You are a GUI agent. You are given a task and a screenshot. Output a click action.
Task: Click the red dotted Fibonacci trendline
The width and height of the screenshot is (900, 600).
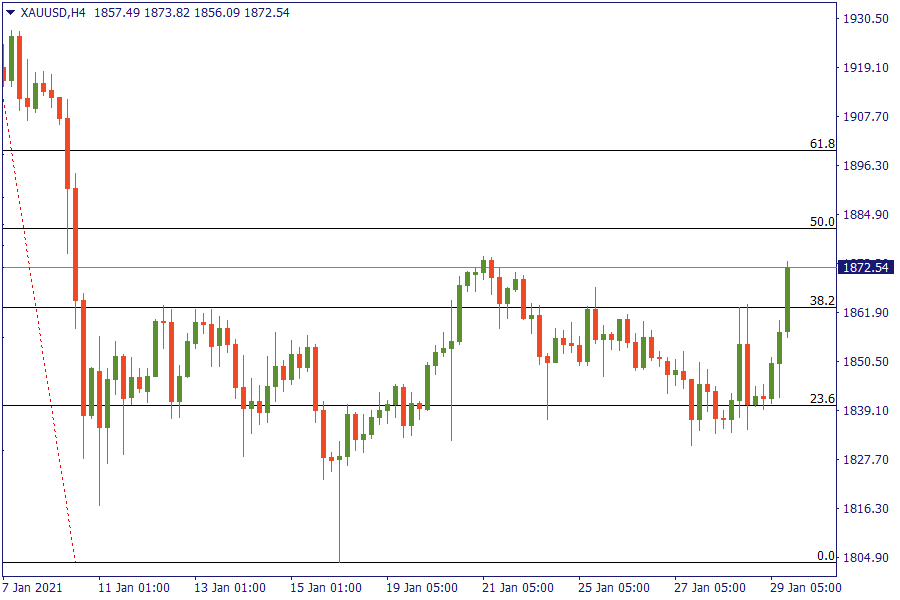[40, 330]
